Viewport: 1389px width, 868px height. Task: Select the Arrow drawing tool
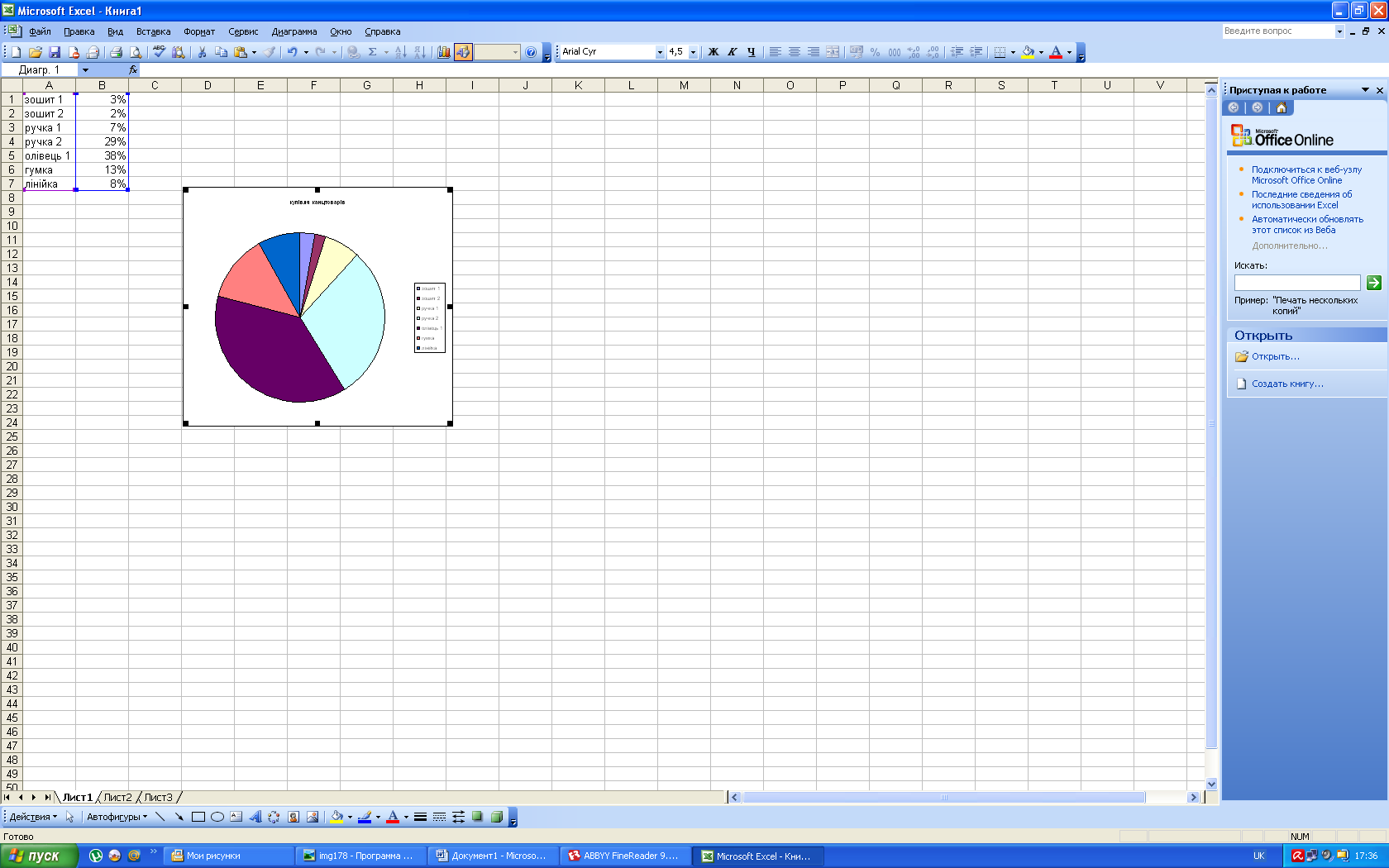point(179,817)
